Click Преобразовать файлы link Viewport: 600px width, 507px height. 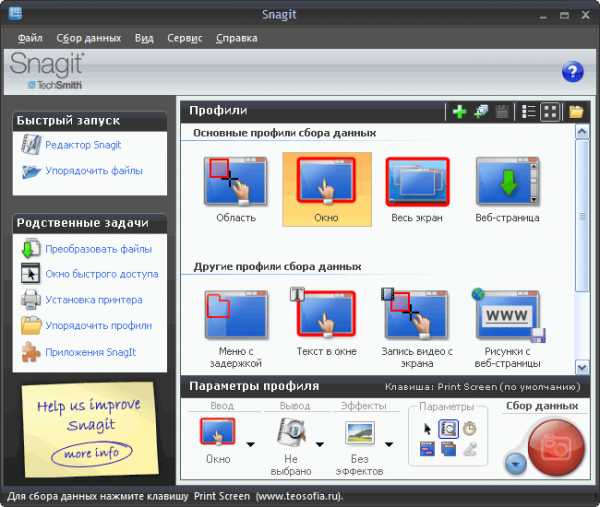point(98,249)
